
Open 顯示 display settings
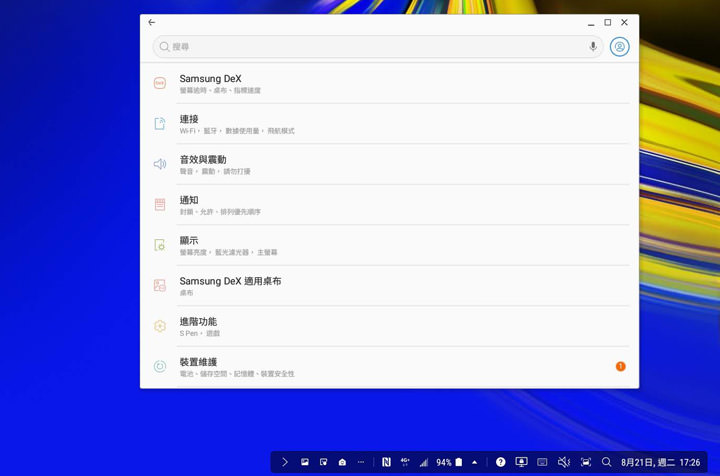389,245
